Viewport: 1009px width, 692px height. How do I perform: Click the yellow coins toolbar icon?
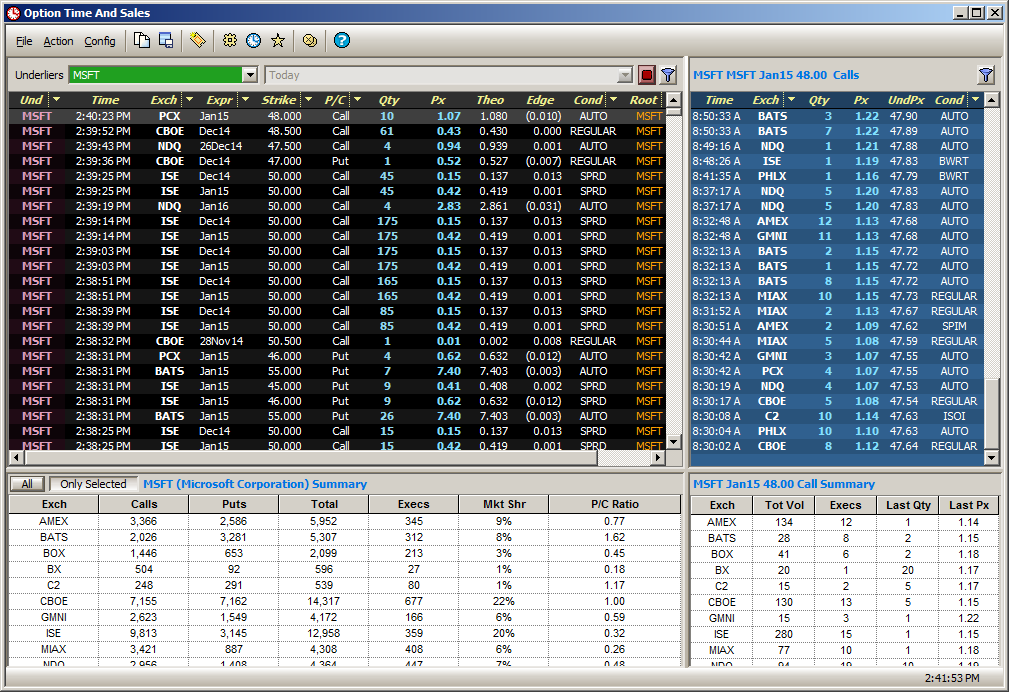pyautogui.click(x=310, y=41)
